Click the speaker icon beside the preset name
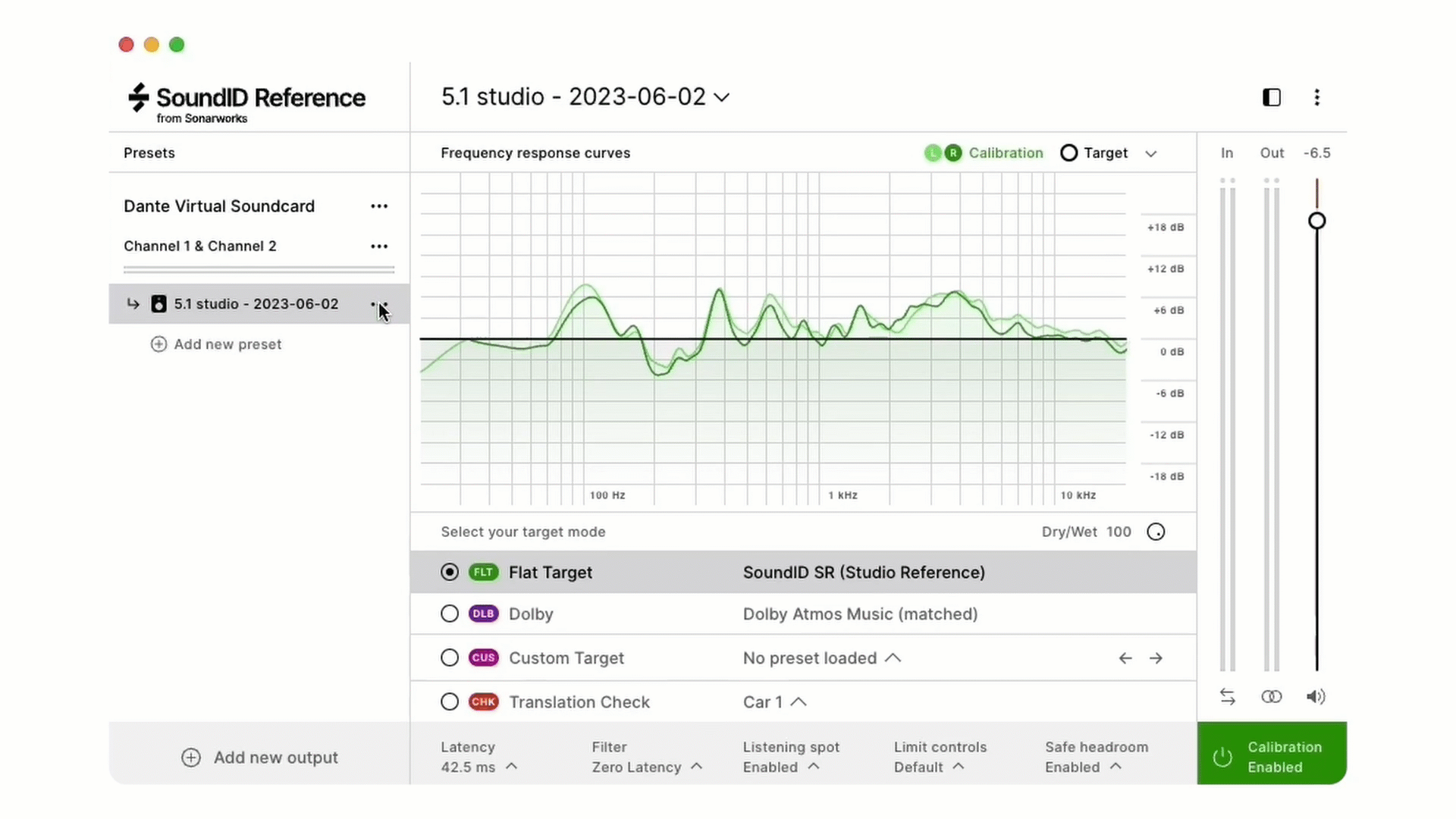The width and height of the screenshot is (1456, 819). coord(158,304)
